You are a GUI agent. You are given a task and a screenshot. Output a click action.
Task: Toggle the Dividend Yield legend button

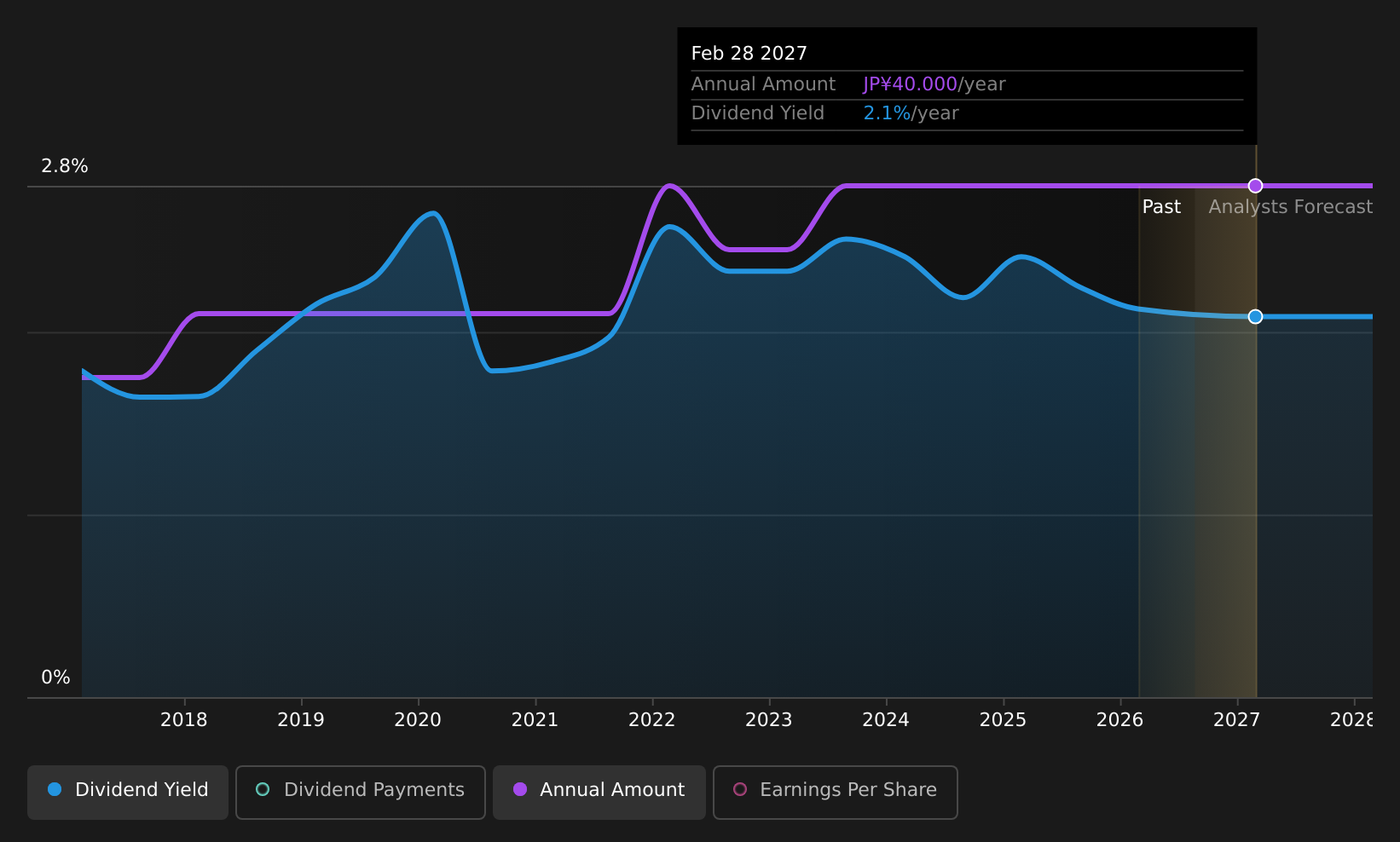[x=128, y=792]
